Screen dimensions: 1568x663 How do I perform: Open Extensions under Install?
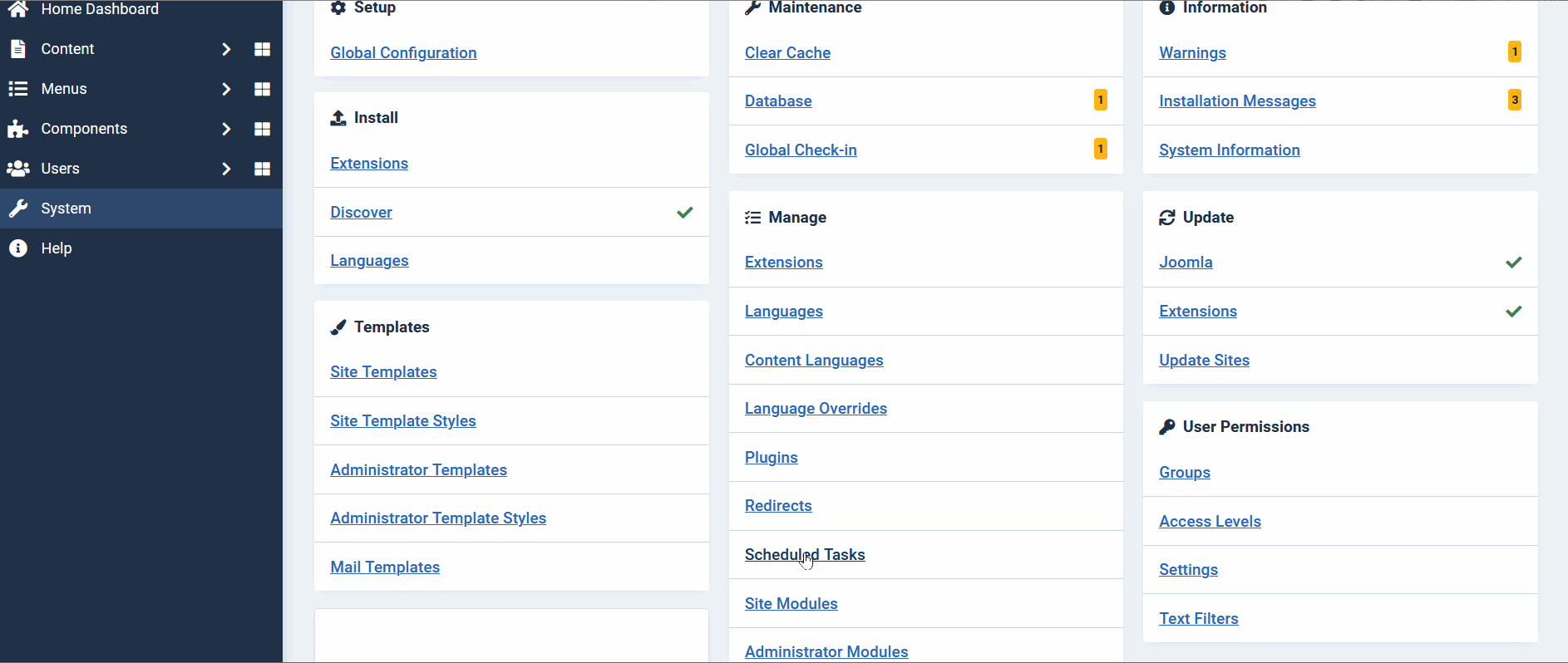click(x=369, y=164)
